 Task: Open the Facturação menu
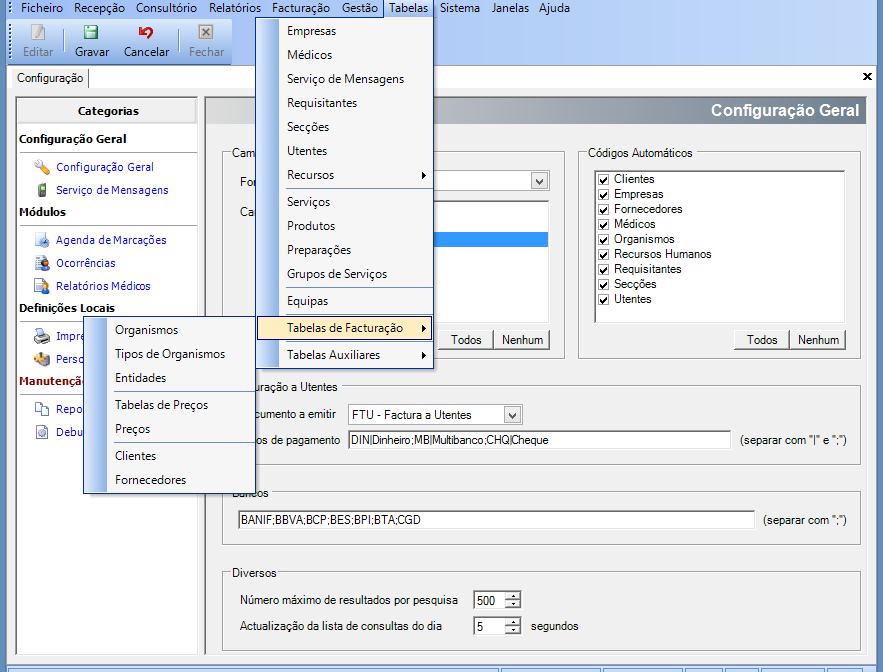(x=301, y=8)
